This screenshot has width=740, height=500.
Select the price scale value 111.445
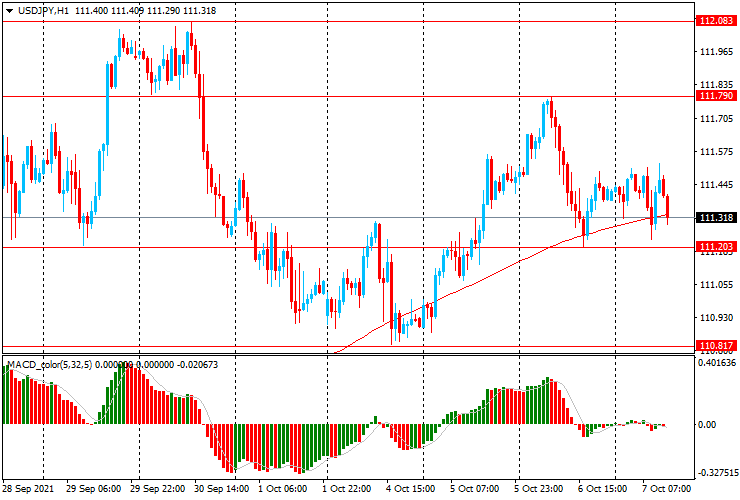pyautogui.click(x=716, y=185)
